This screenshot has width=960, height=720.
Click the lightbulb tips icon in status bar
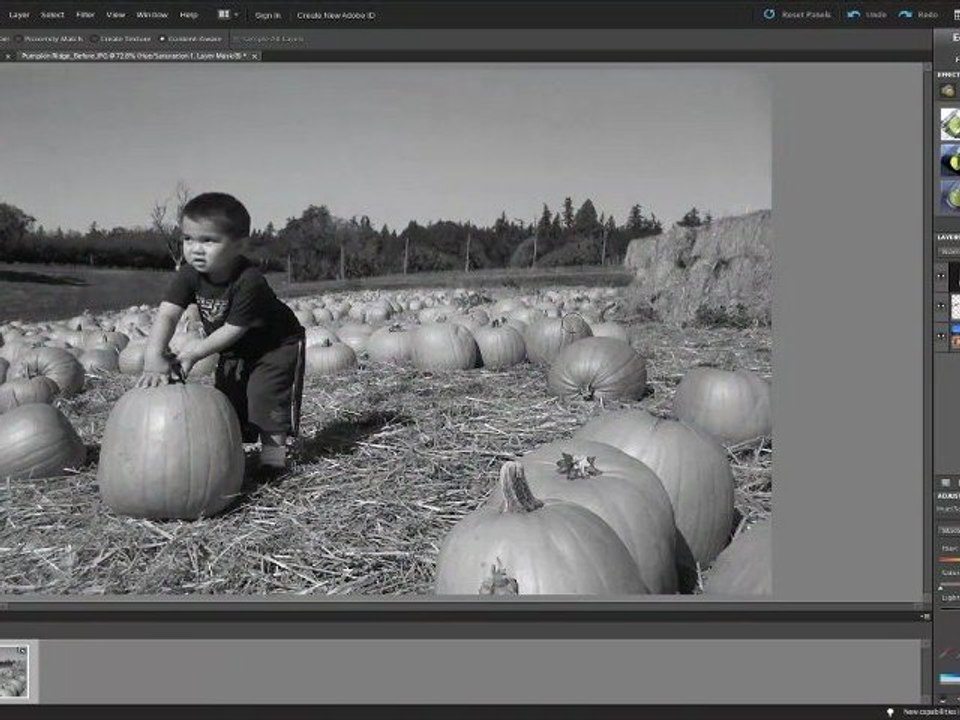point(890,712)
